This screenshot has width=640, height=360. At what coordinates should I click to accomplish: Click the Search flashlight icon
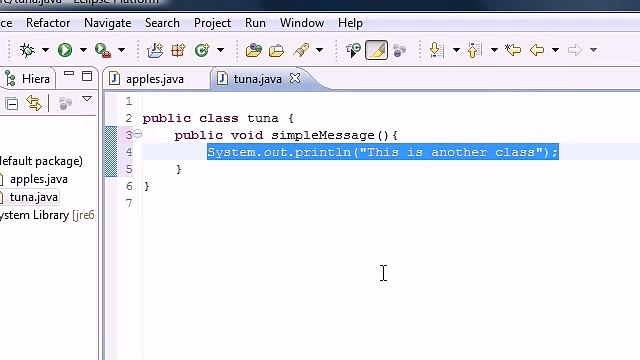[301, 50]
